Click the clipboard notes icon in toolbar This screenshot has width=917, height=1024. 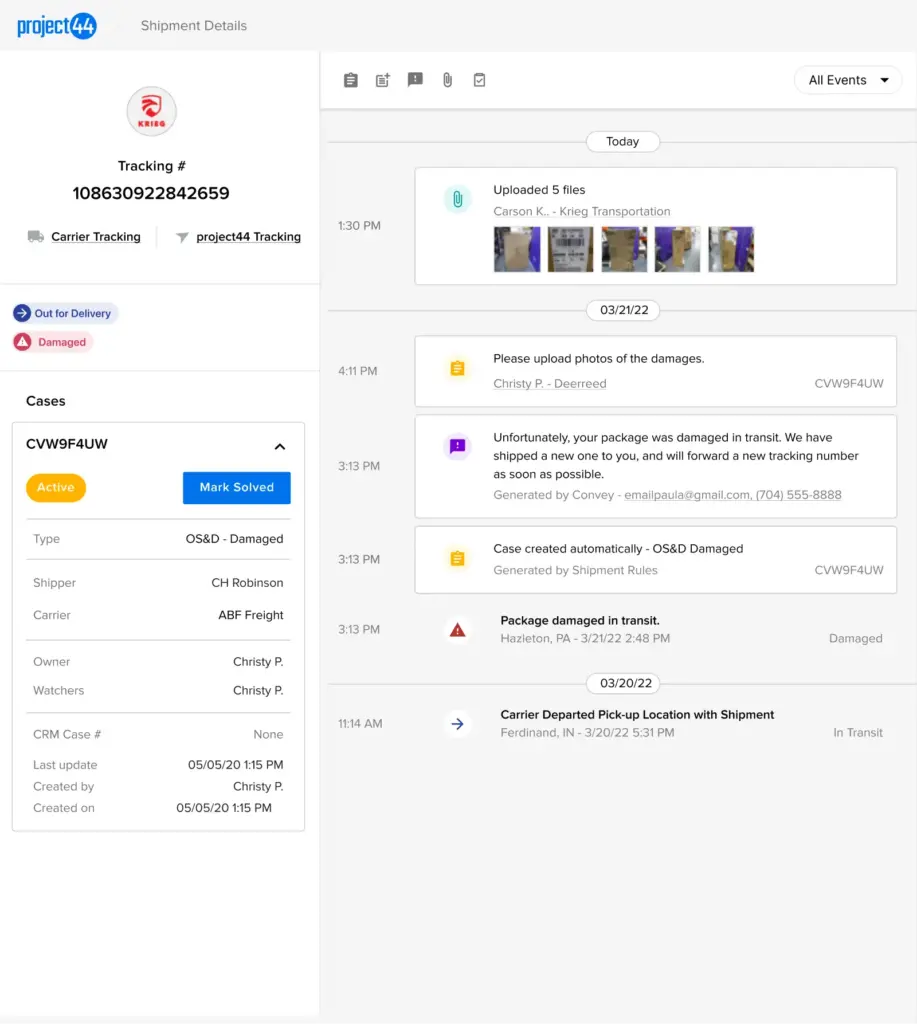(351, 80)
